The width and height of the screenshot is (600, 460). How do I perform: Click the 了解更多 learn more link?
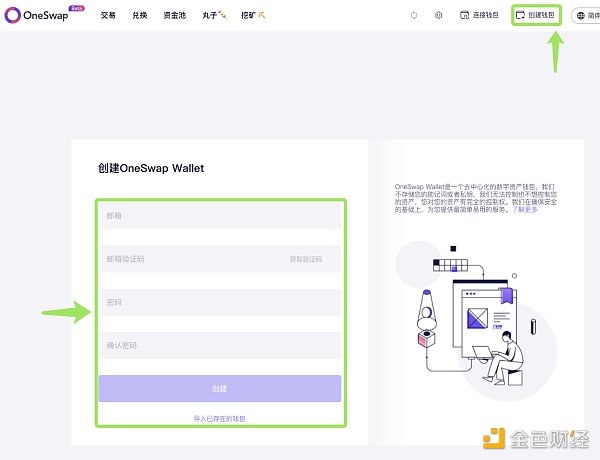coord(525,210)
